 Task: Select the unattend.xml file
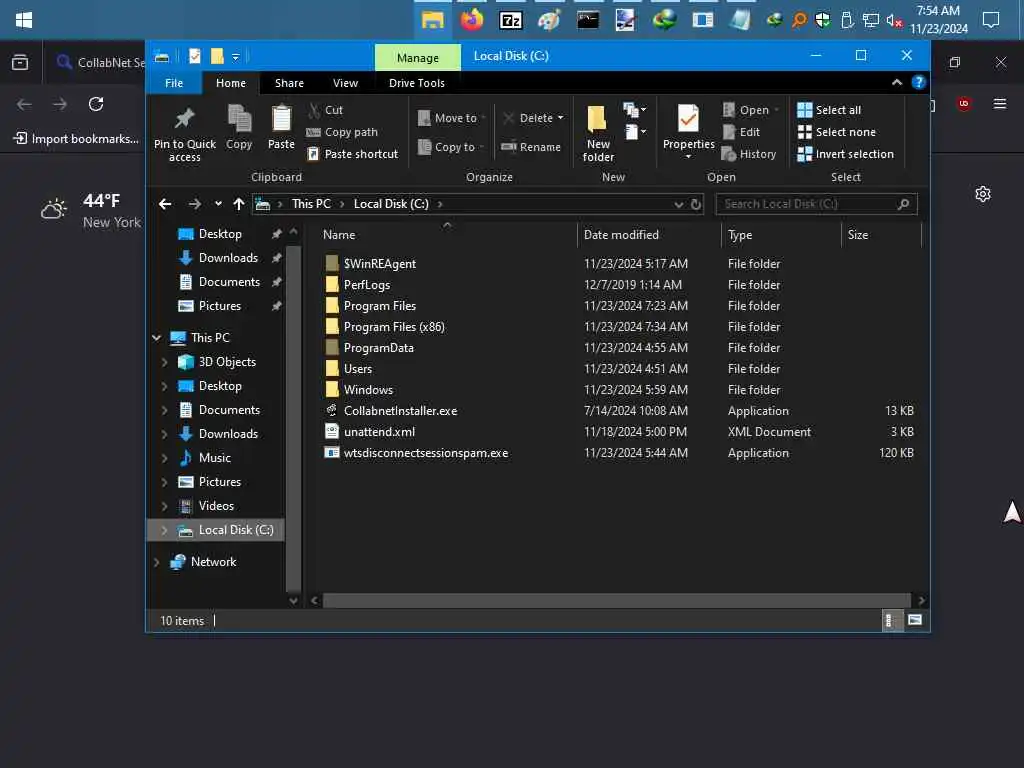379,432
